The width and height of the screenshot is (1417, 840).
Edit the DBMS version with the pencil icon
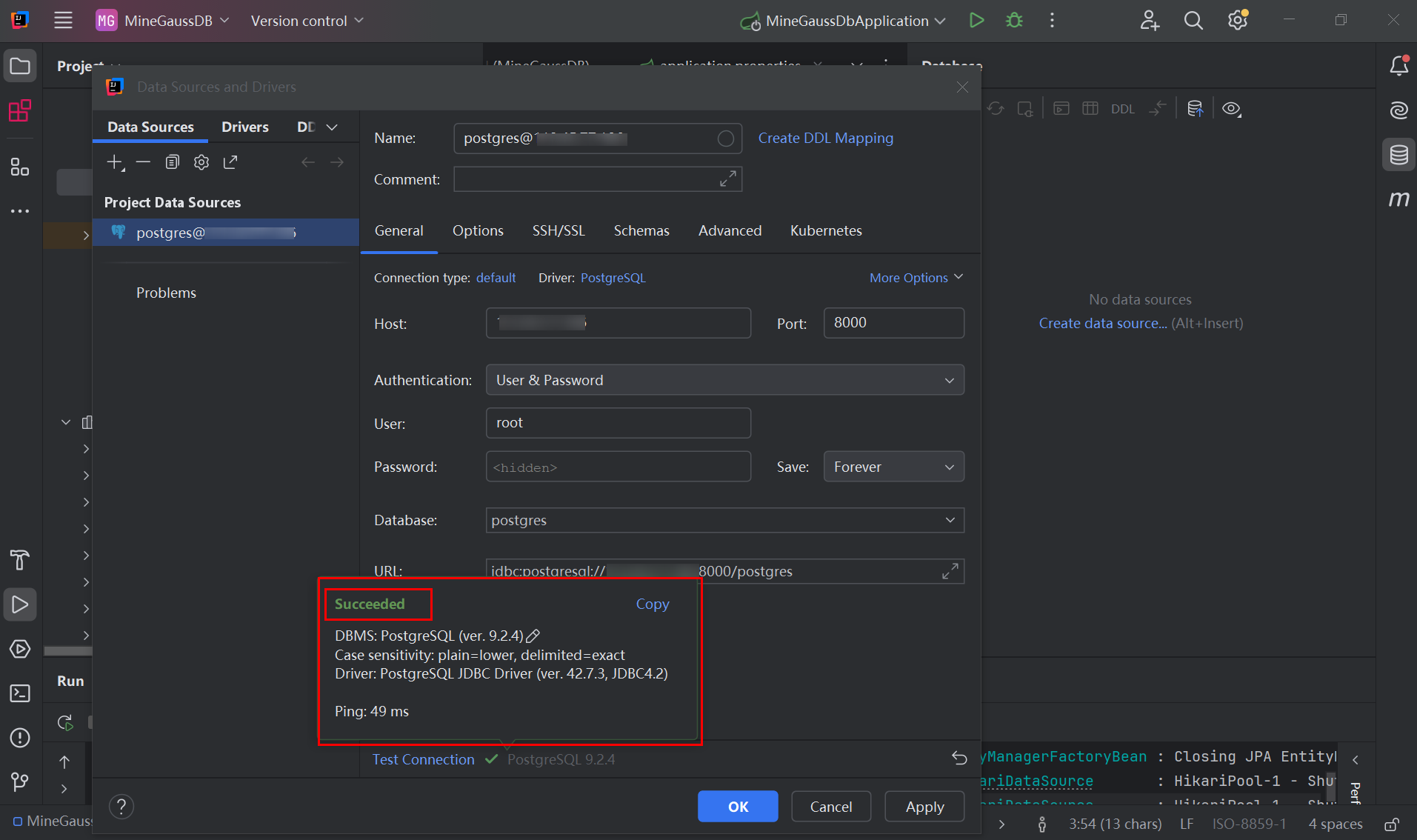pyautogui.click(x=533, y=636)
